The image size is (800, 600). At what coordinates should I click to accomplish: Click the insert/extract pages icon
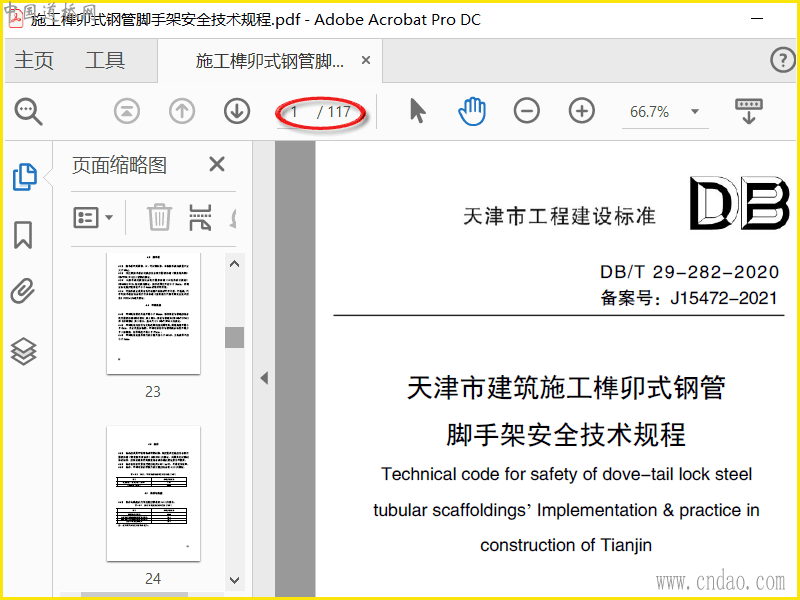(200, 217)
